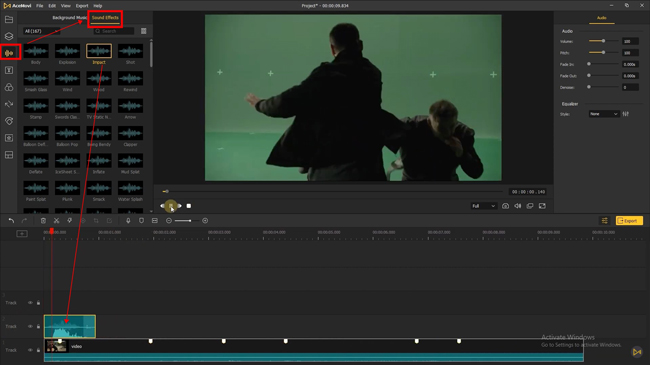Open the Full preview quality dropdown
The height and width of the screenshot is (365, 650).
[x=483, y=206]
